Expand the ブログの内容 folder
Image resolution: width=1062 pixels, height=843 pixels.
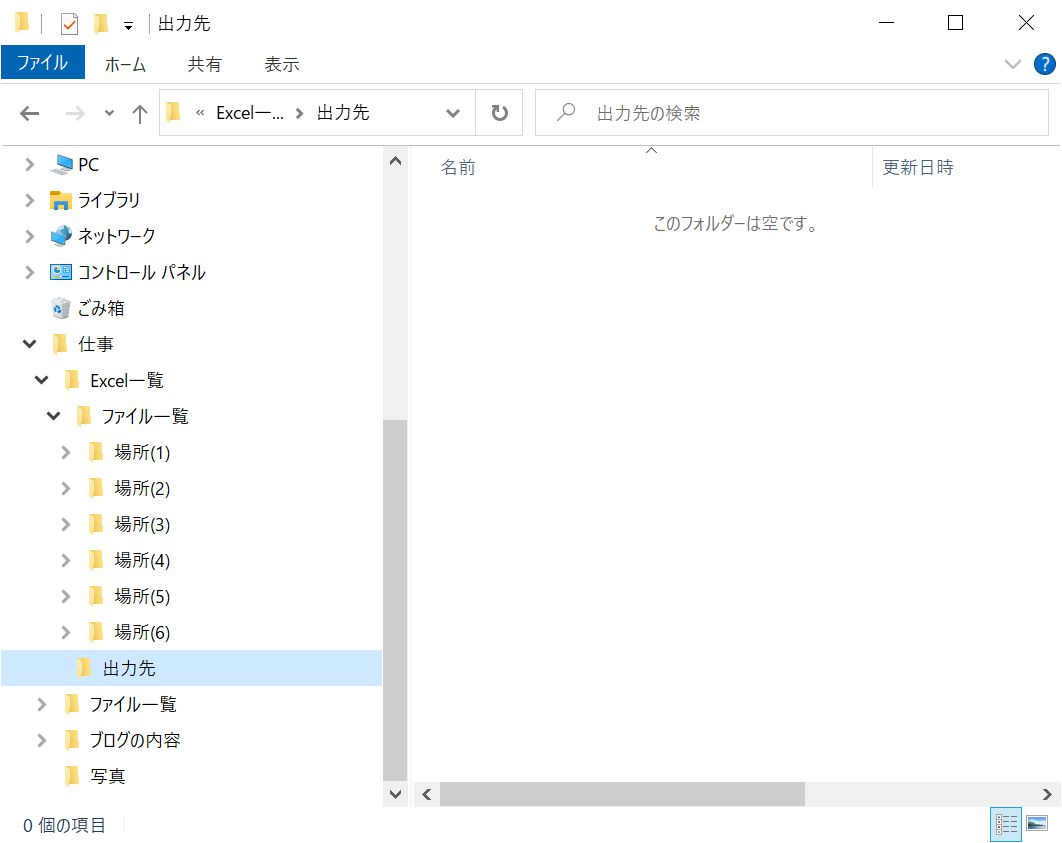pos(42,740)
